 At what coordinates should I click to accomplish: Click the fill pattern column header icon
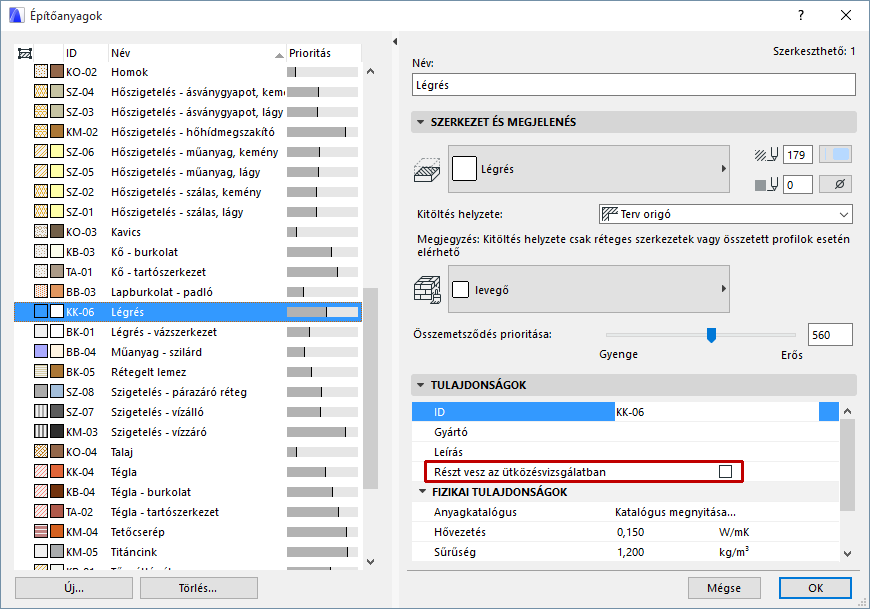click(24, 52)
